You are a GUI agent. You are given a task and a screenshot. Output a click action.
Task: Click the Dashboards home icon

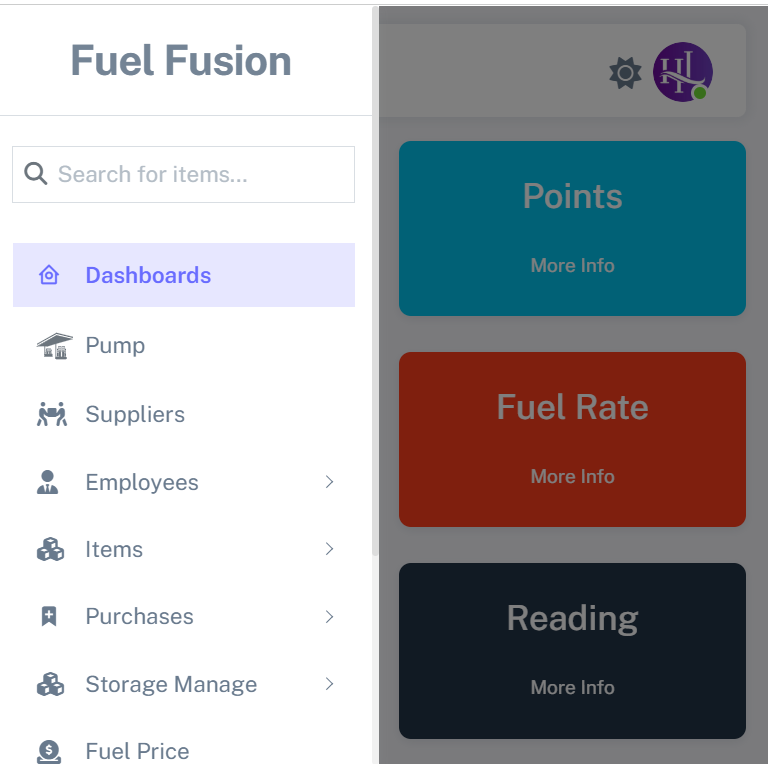click(48, 276)
